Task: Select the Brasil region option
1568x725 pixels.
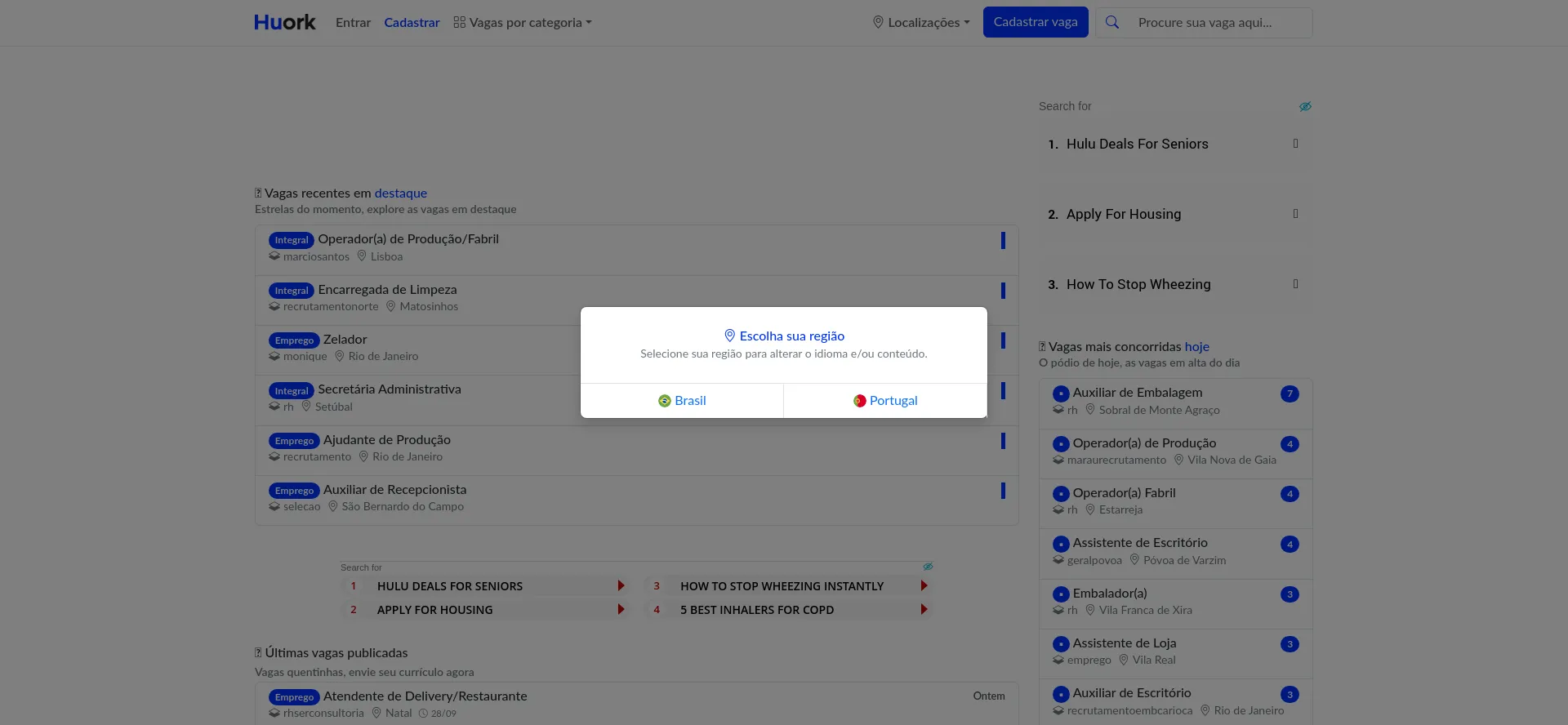Action: pyautogui.click(x=682, y=401)
